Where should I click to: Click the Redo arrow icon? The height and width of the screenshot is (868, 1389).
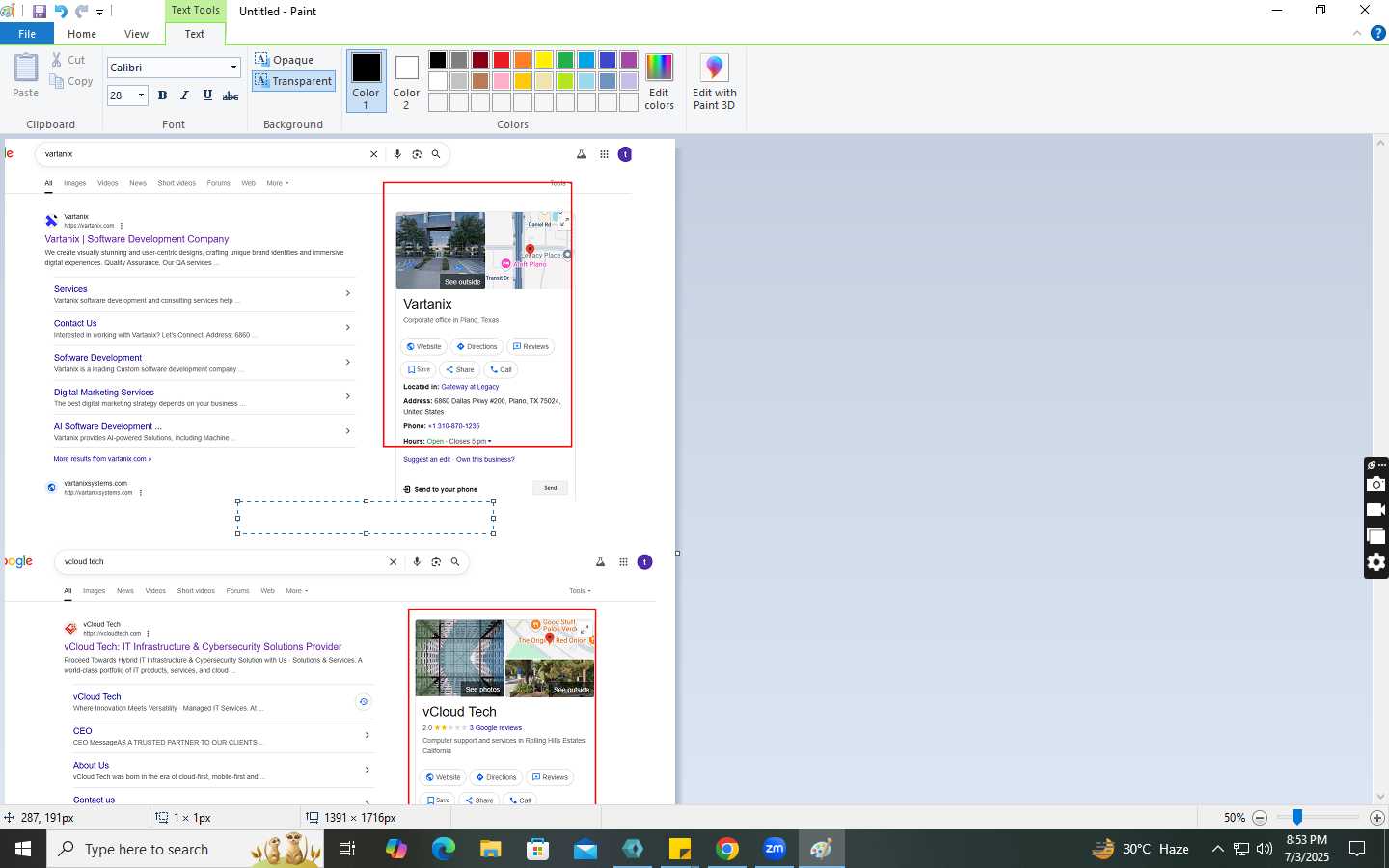pyautogui.click(x=81, y=12)
